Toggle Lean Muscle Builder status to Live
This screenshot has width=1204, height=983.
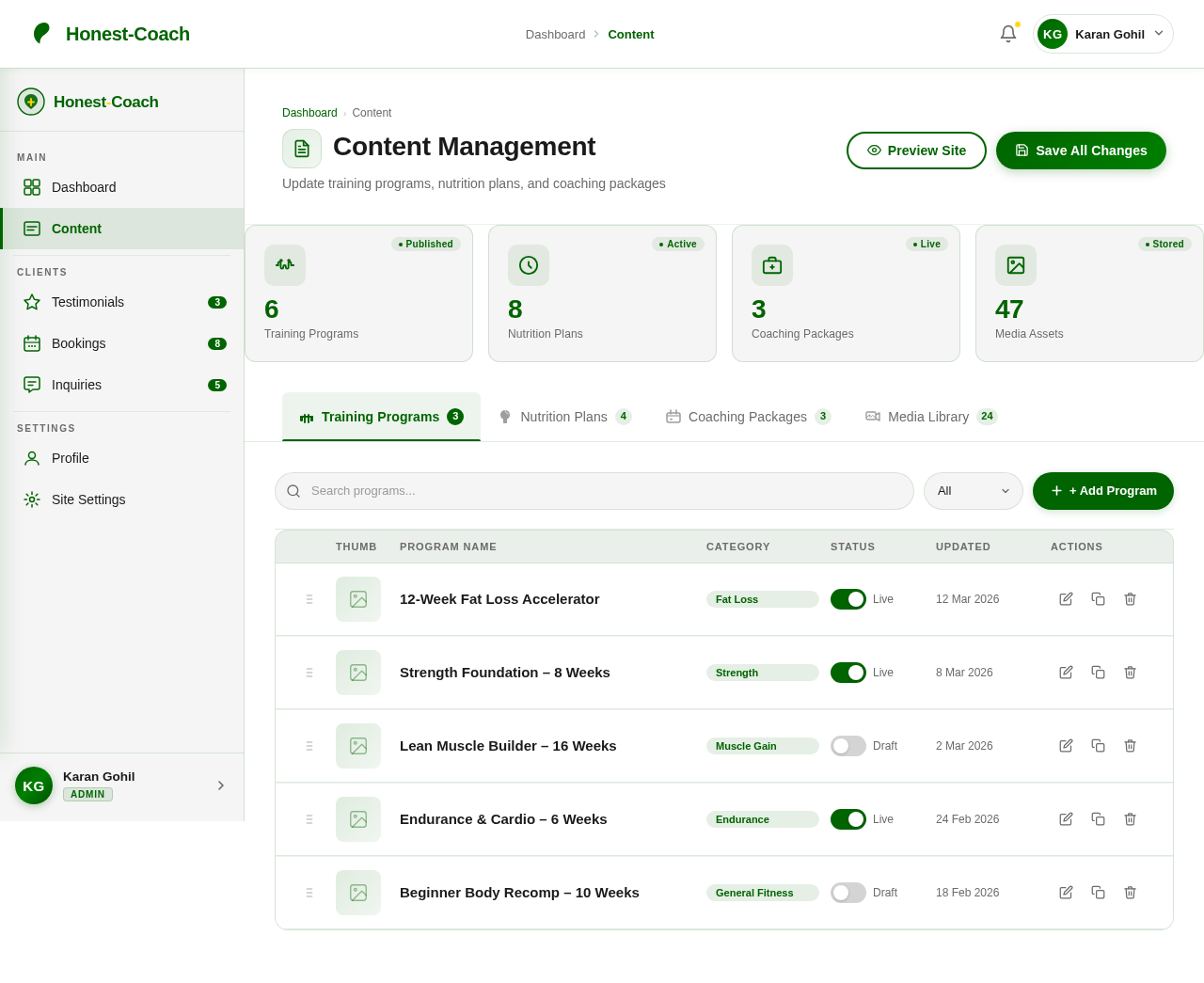pos(847,745)
